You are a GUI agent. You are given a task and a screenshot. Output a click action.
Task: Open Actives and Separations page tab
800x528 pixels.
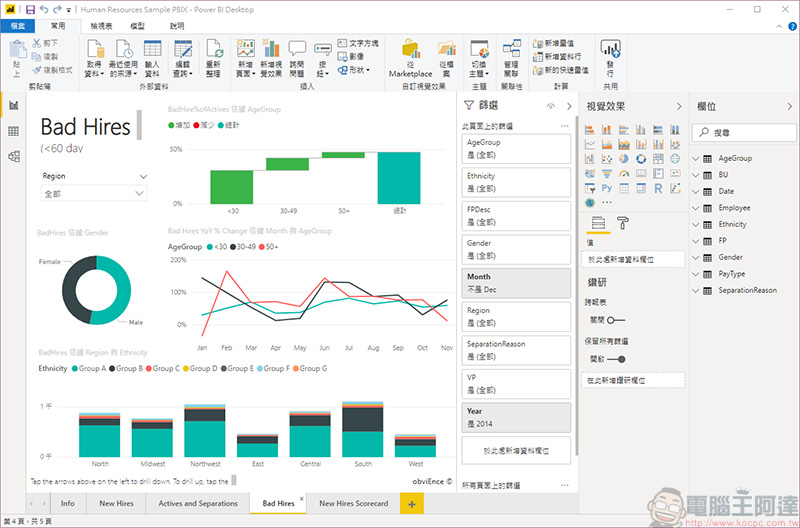[198, 503]
